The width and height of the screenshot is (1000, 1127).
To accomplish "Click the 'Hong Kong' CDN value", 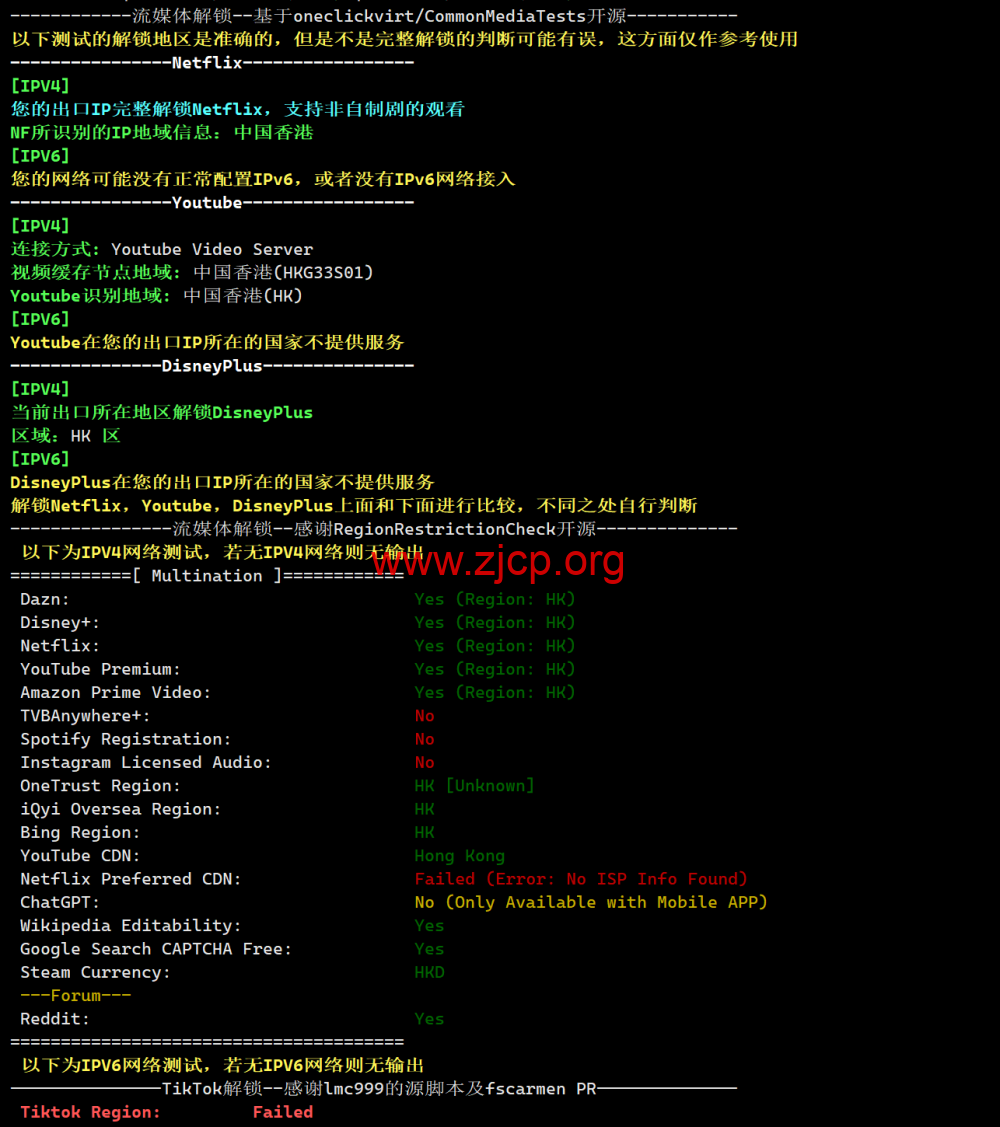I will (459, 856).
